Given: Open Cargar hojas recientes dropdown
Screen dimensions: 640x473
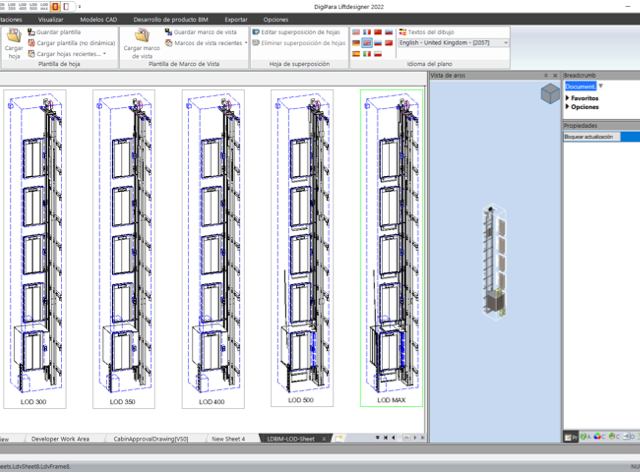Looking at the screenshot, I should [104, 54].
